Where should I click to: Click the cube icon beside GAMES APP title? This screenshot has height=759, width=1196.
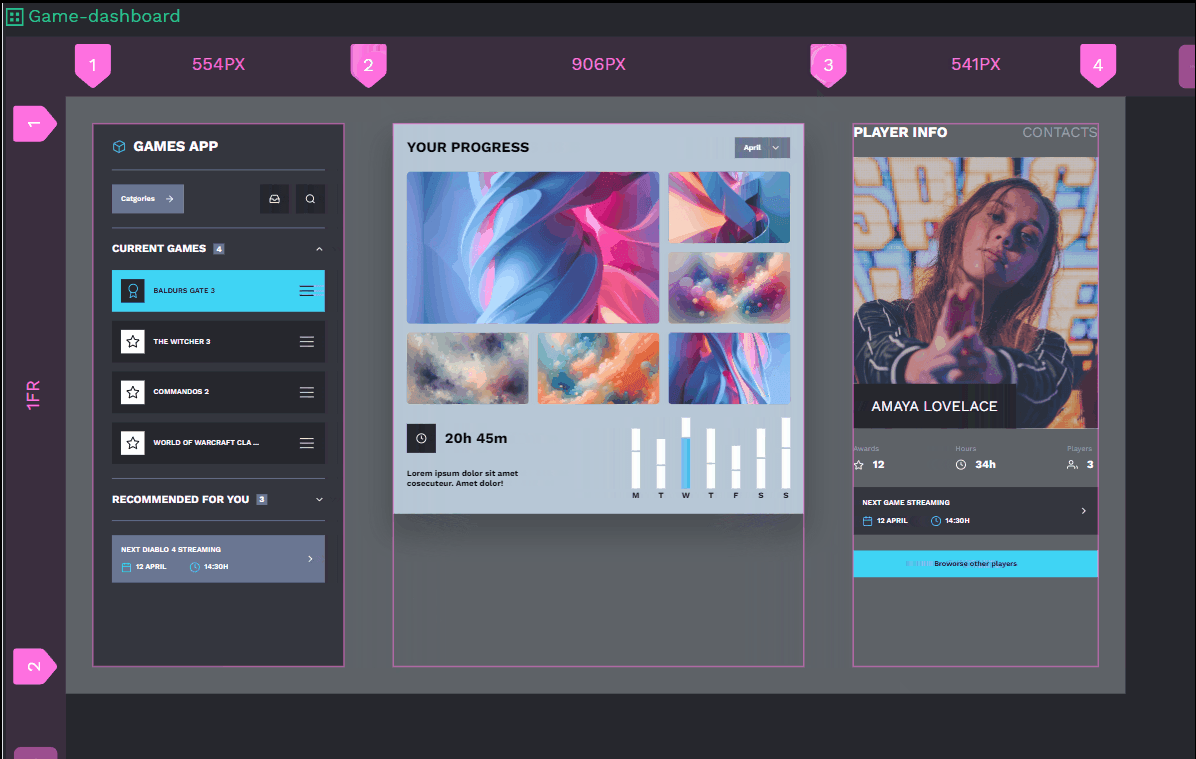[119, 145]
